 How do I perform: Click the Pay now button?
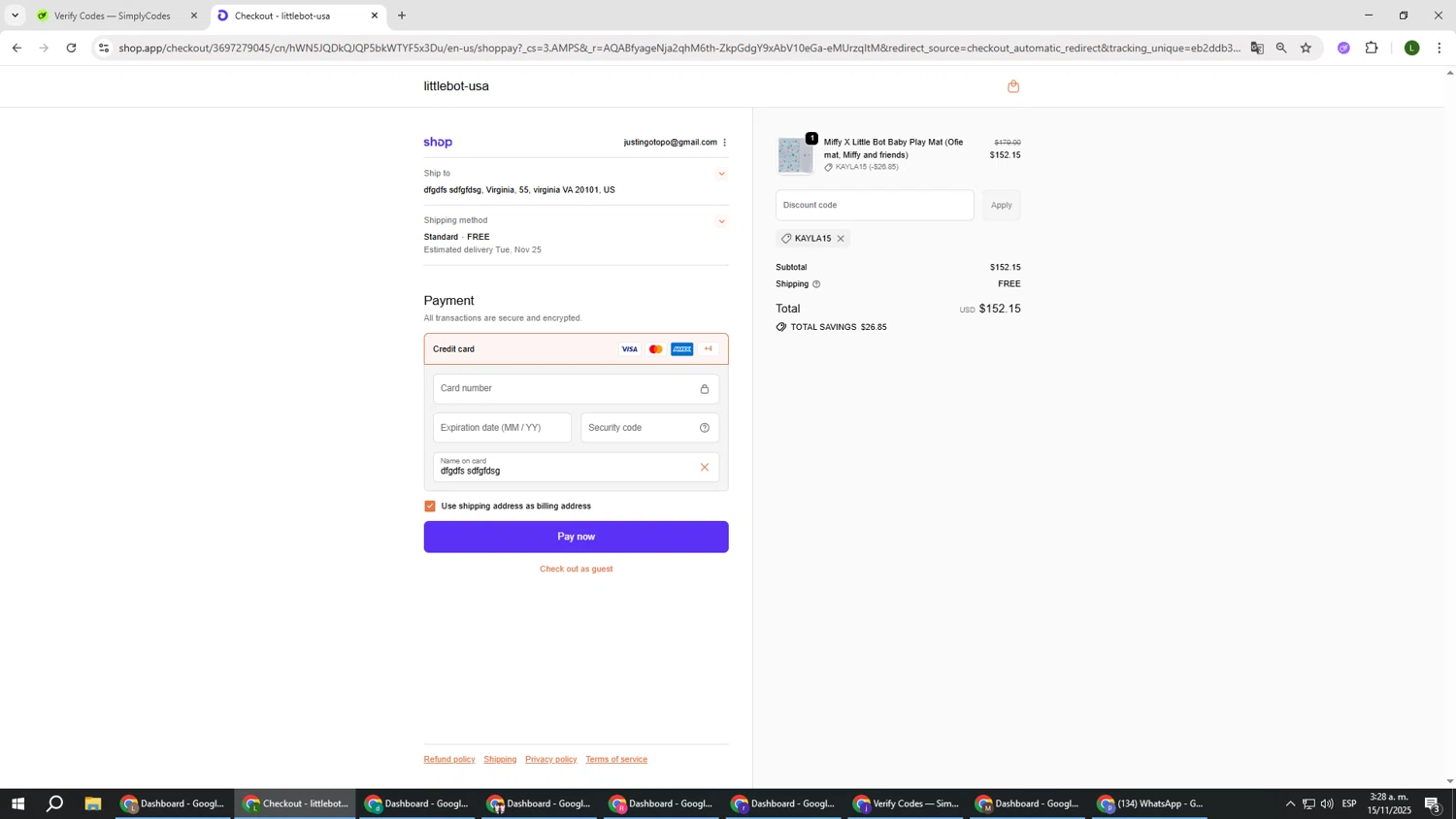(576, 537)
